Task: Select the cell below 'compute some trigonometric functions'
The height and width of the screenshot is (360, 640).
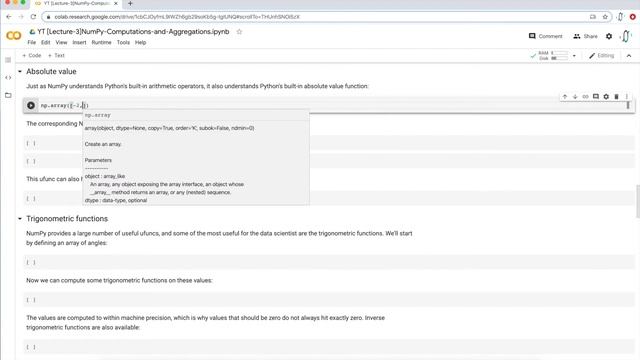Action: click(329, 300)
